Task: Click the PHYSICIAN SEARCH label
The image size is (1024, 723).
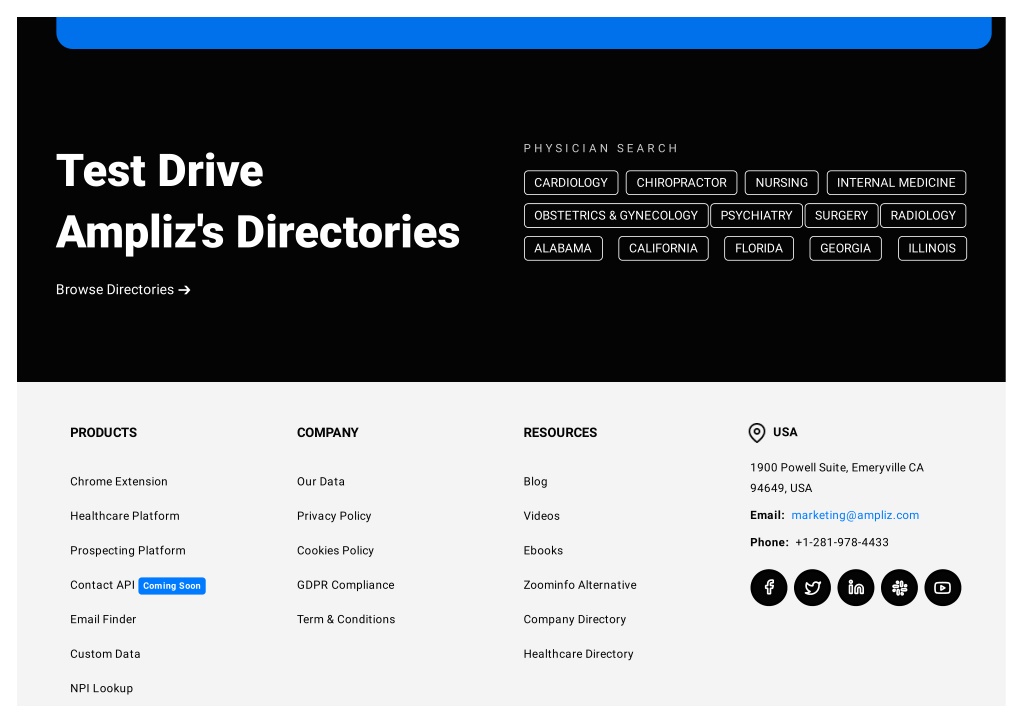Action: [601, 148]
